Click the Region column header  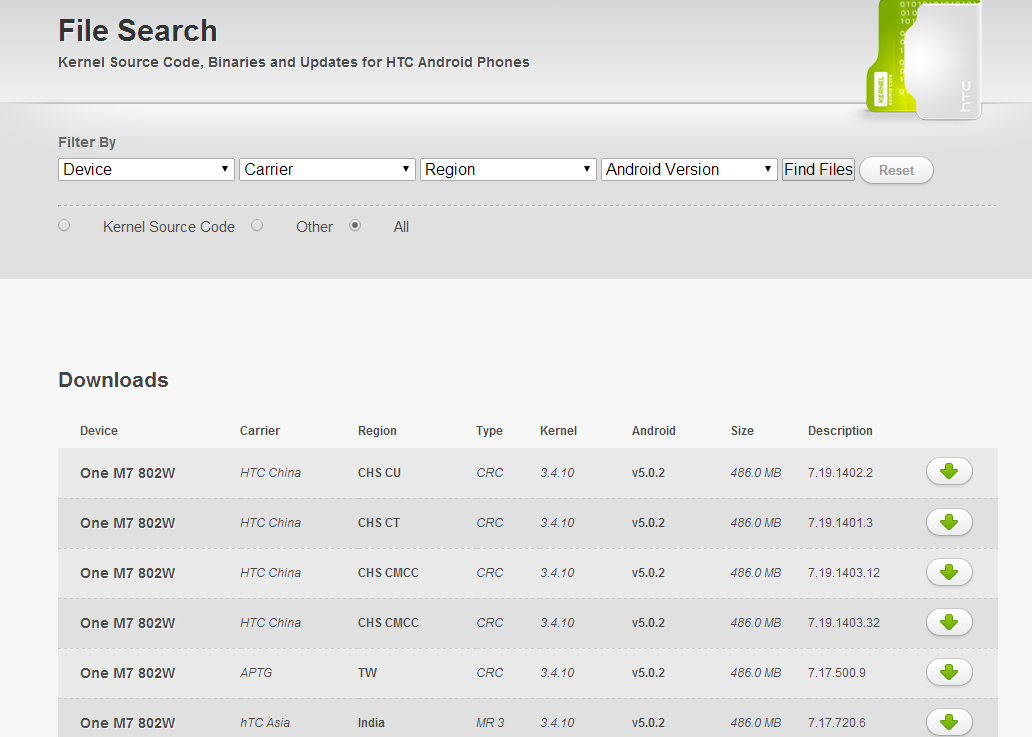click(377, 430)
